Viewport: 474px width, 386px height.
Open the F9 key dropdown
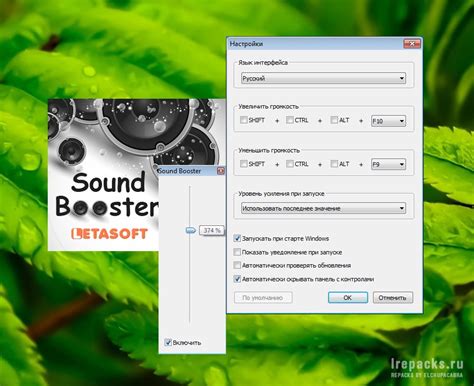coord(388,164)
